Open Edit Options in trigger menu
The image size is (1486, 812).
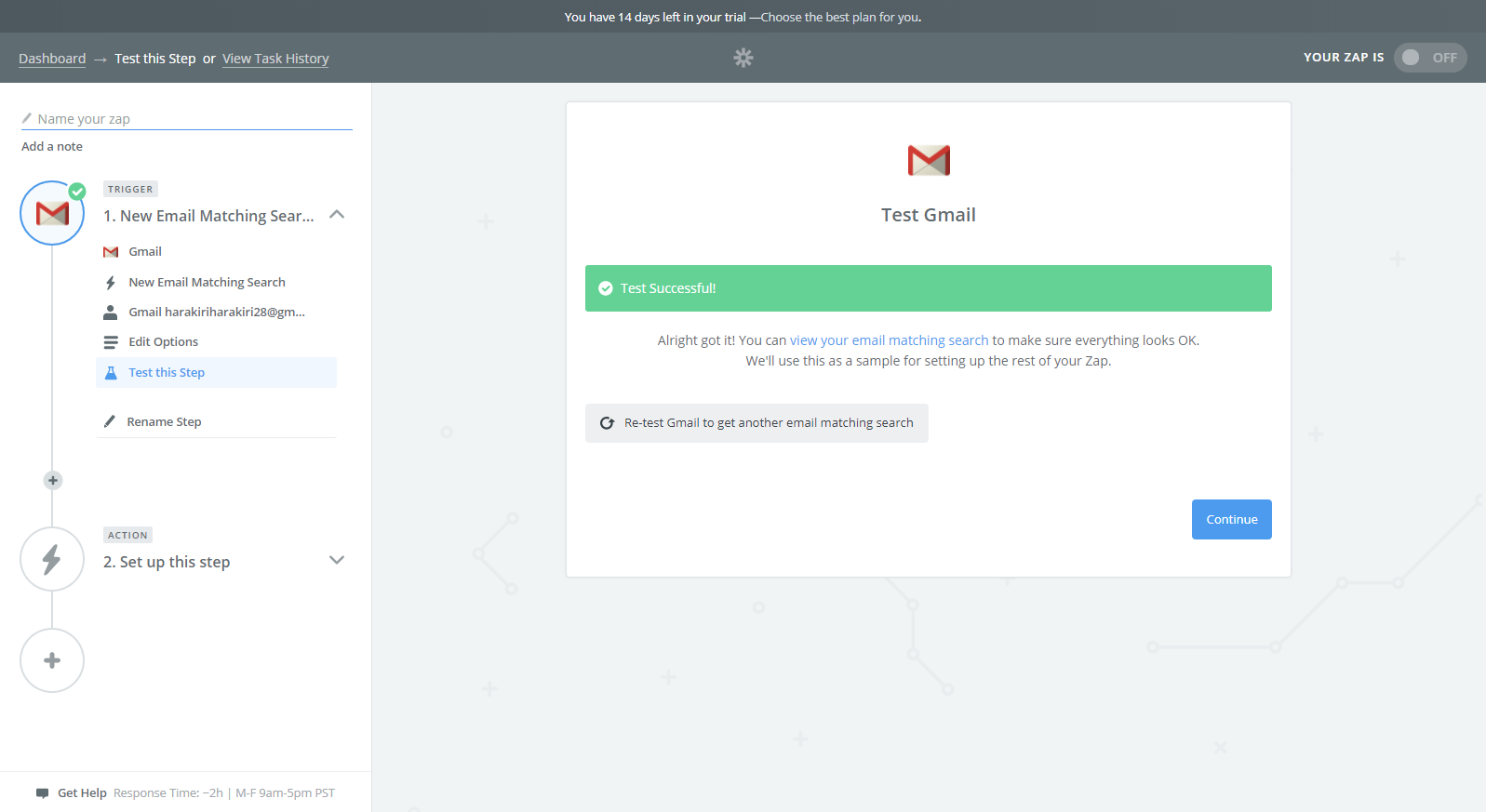pos(163,342)
